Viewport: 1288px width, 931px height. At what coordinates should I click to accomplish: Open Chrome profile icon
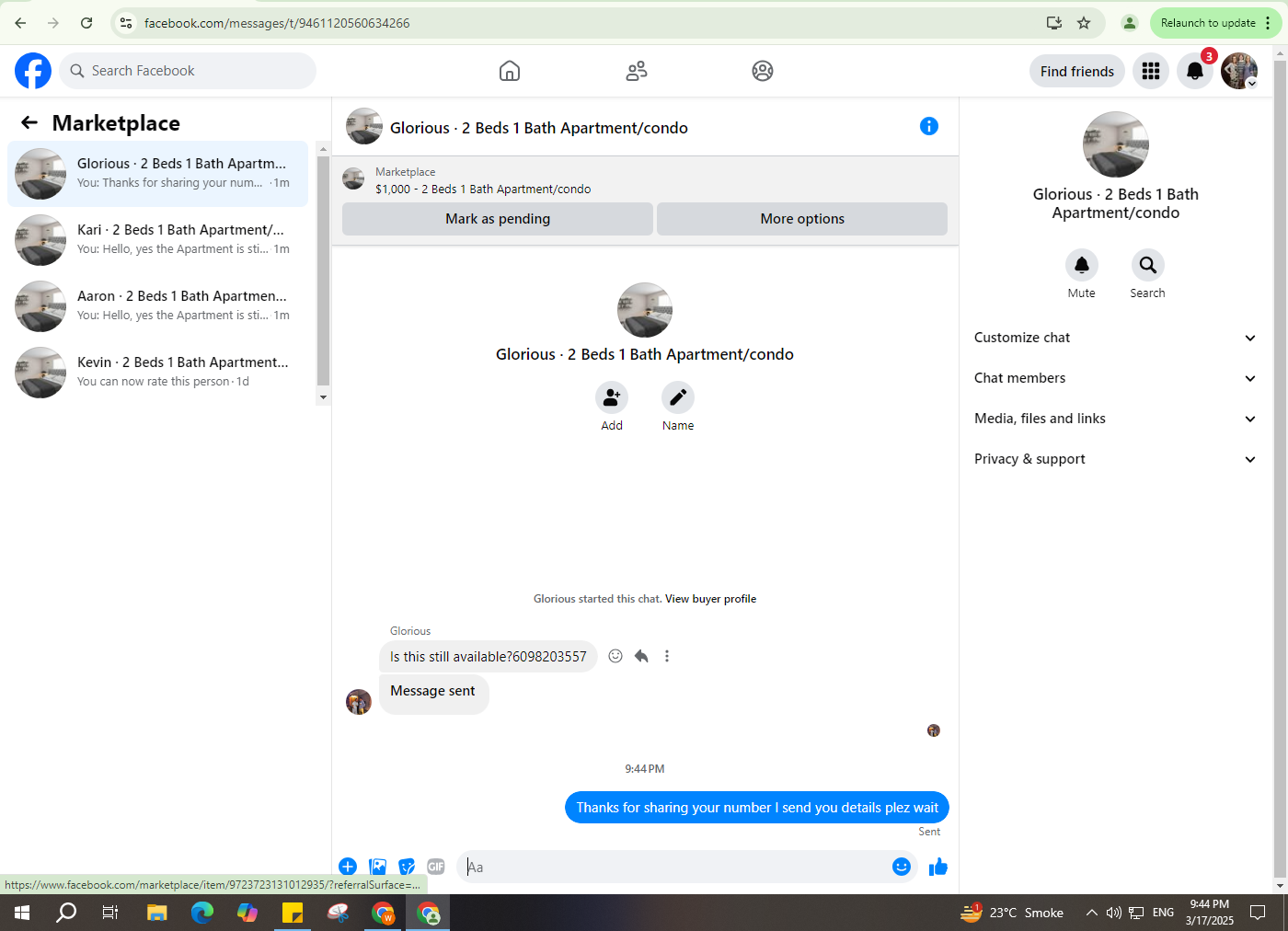tap(1130, 23)
